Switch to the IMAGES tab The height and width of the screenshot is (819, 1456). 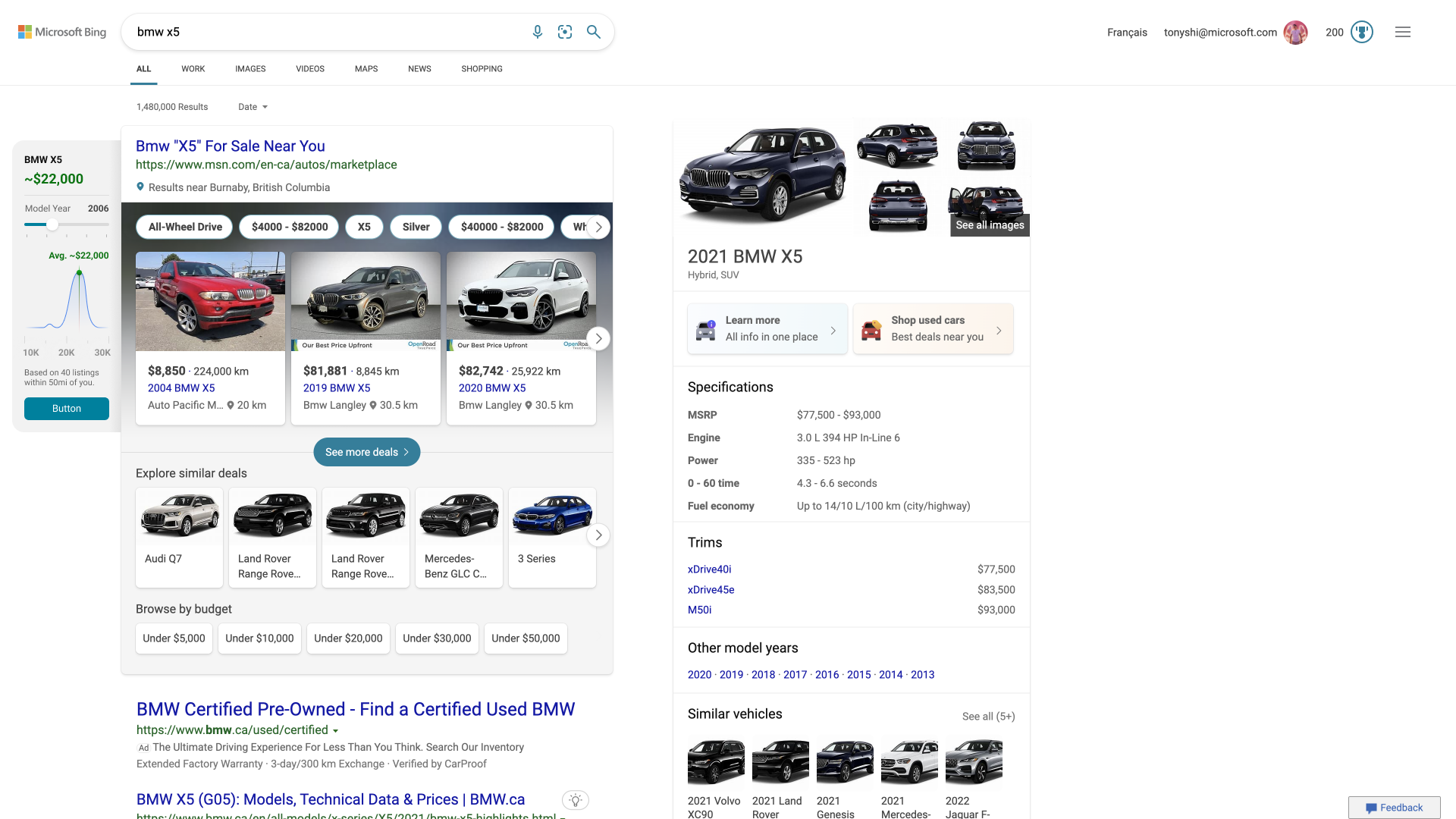[250, 69]
